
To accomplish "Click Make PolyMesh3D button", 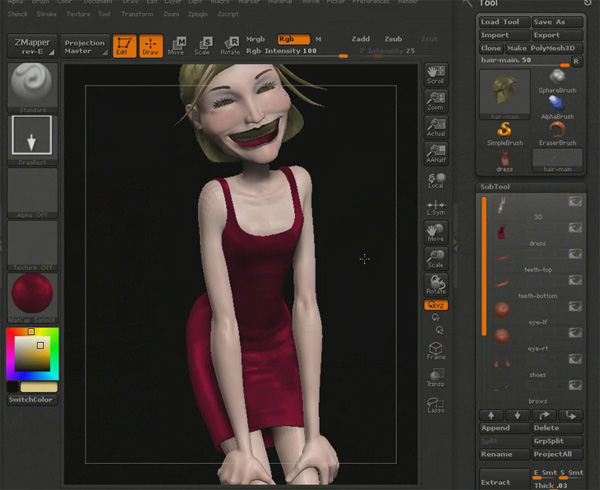I will [544, 48].
